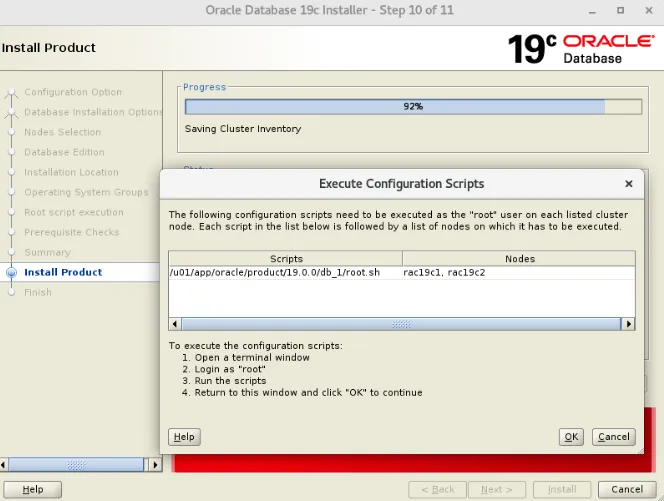Image resolution: width=664 pixels, height=501 pixels.
Task: Click the sidebar's horizontal scrollbar thumb
Action: [76, 465]
